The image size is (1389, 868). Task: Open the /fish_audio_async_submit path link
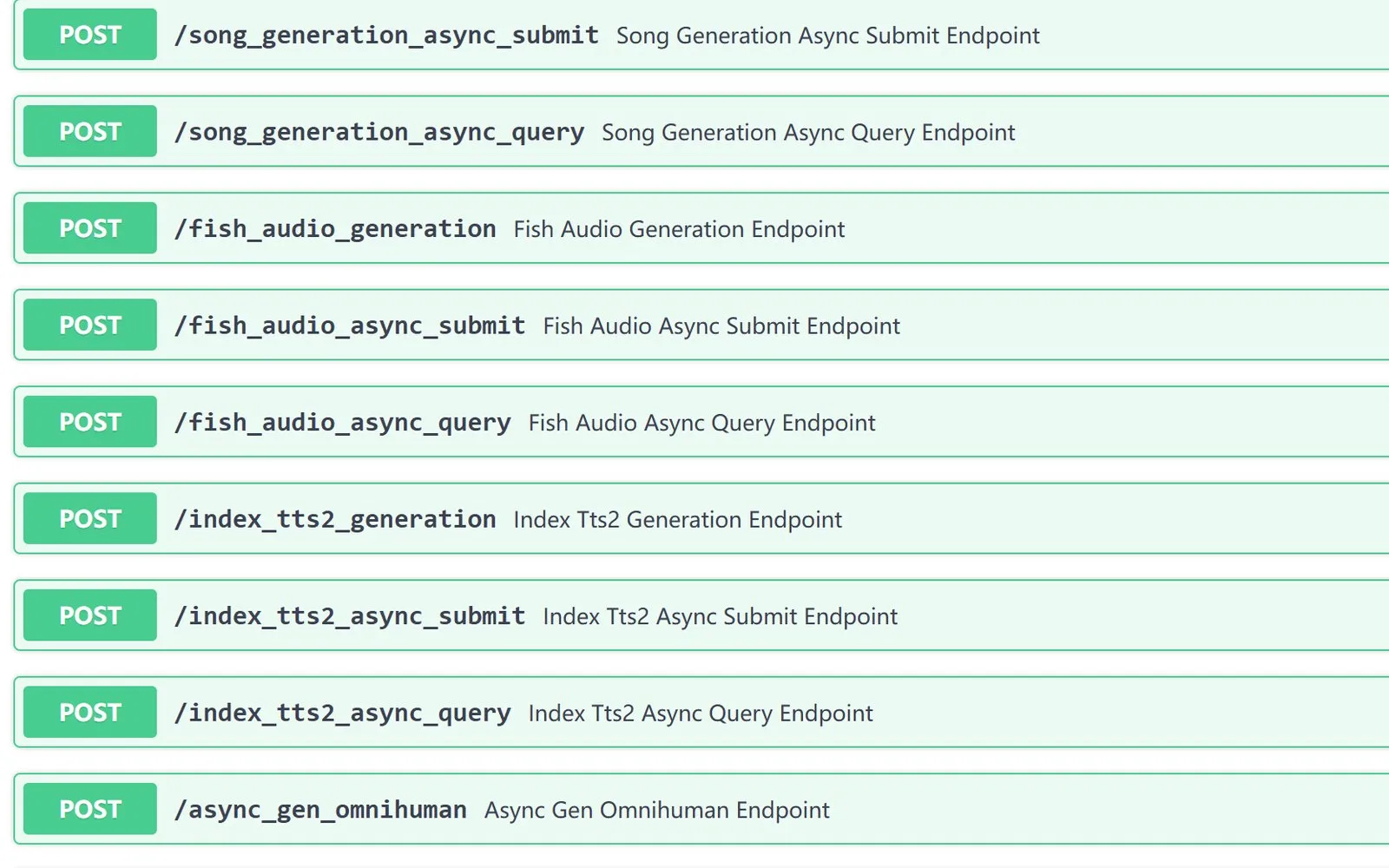pyautogui.click(x=350, y=325)
